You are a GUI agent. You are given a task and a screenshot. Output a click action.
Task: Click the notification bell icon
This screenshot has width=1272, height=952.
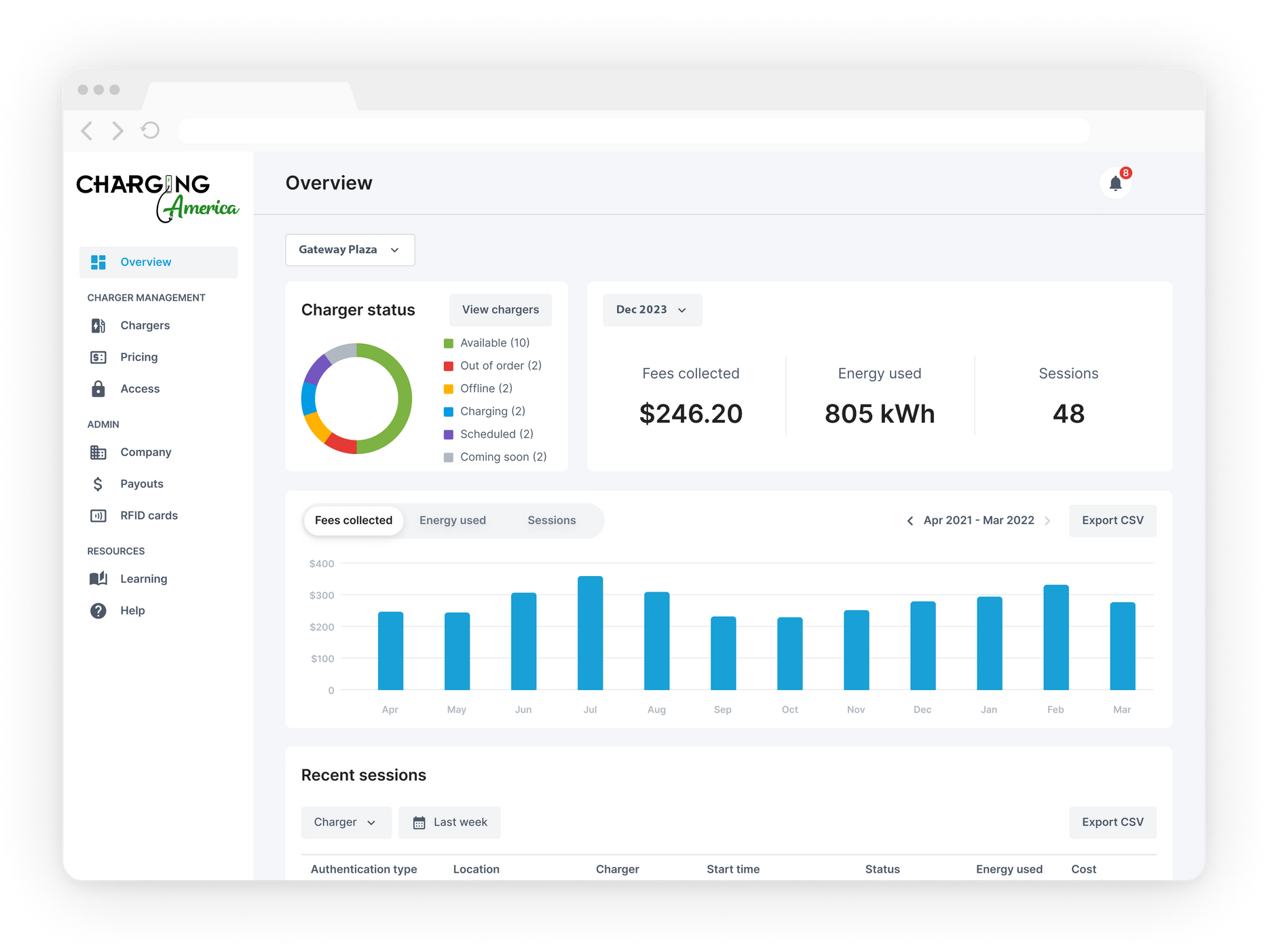[1115, 183]
